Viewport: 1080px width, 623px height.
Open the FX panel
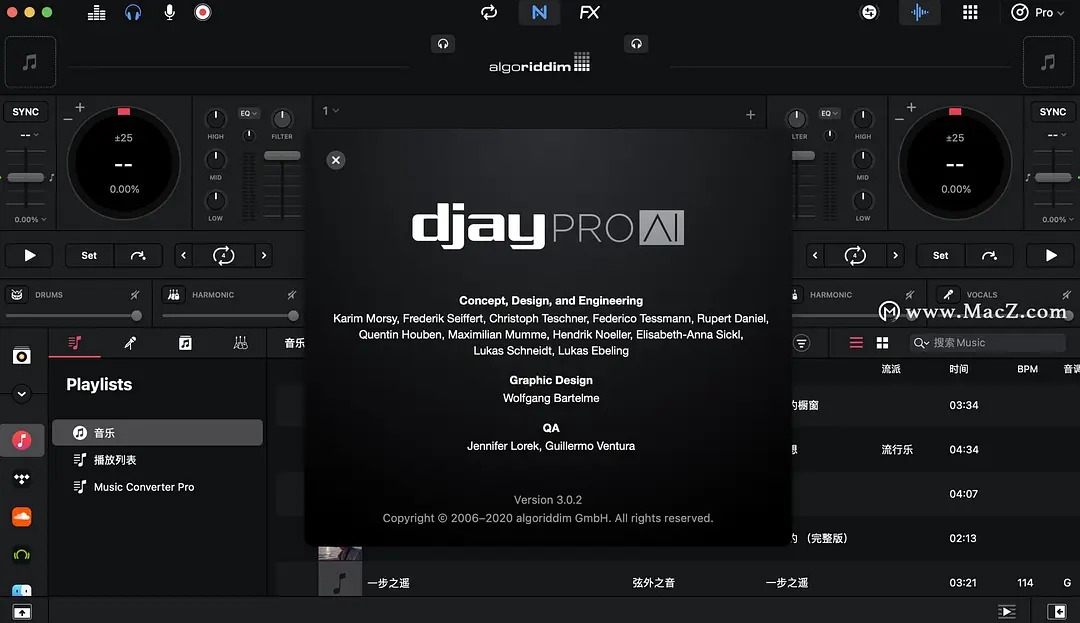(x=590, y=12)
